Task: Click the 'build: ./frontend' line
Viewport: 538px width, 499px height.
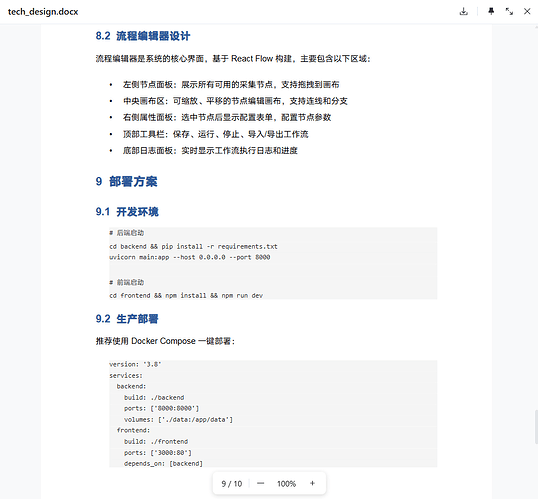Action: point(156,441)
